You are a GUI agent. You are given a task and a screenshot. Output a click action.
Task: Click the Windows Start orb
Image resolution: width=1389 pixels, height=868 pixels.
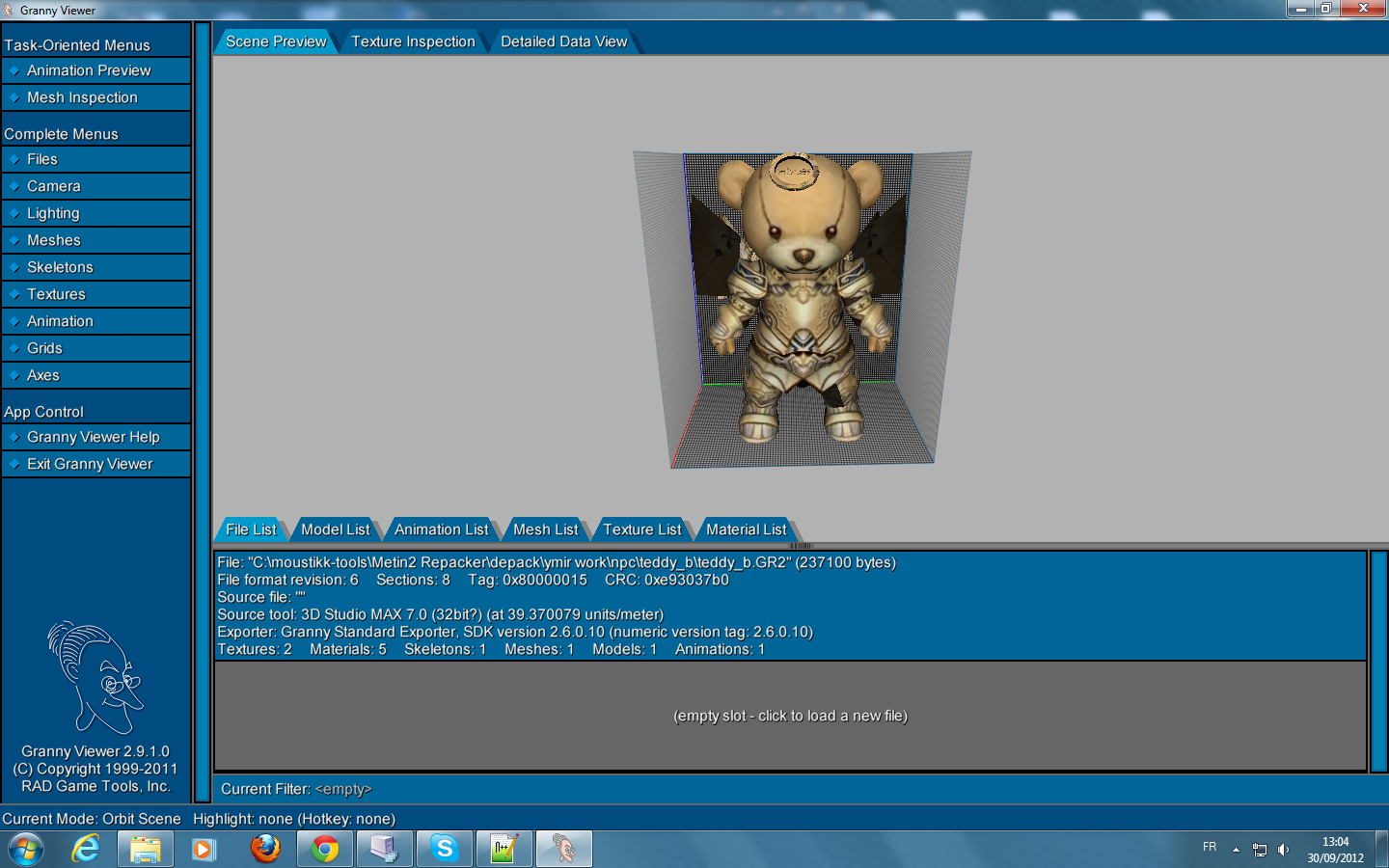[x=26, y=849]
